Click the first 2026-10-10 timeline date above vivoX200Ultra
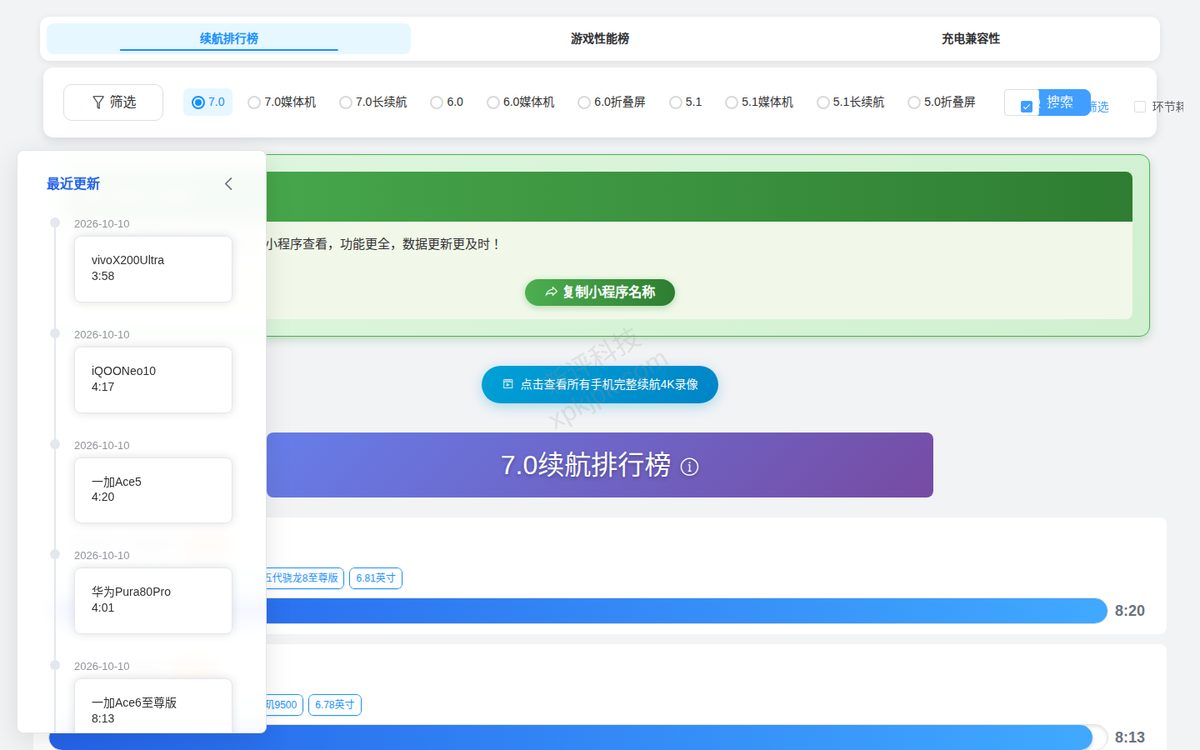Screen dimensions: 1200x750 coord(102,224)
